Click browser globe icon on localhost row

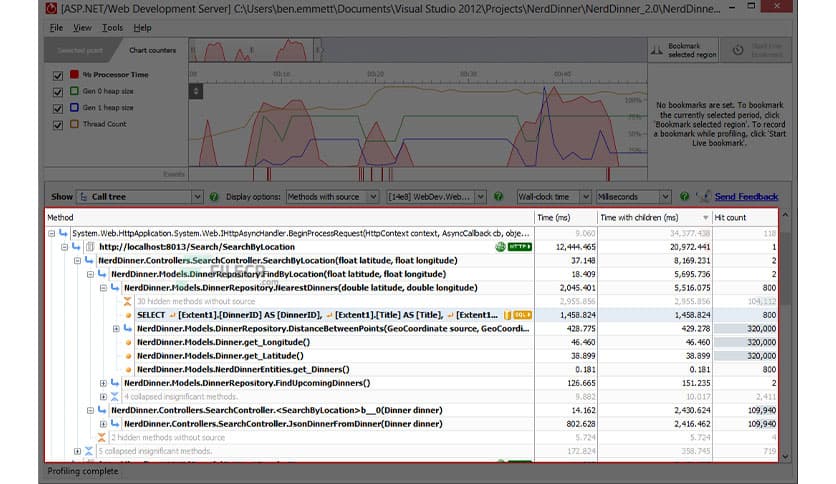(x=500, y=247)
